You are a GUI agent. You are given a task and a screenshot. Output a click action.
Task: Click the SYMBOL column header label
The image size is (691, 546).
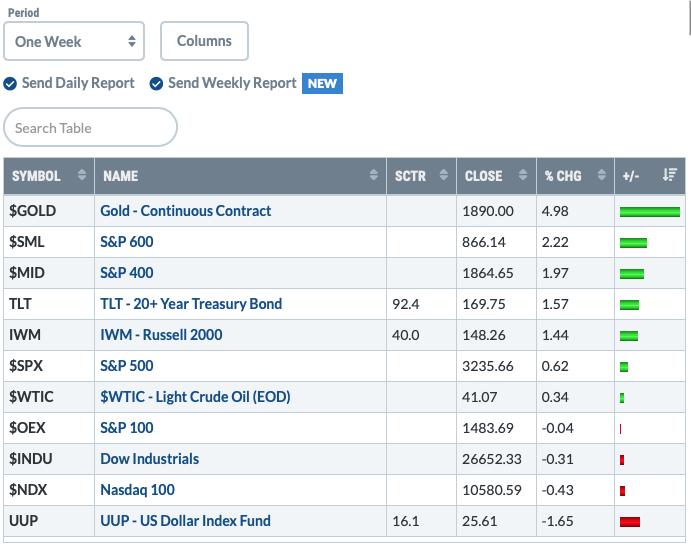click(36, 176)
